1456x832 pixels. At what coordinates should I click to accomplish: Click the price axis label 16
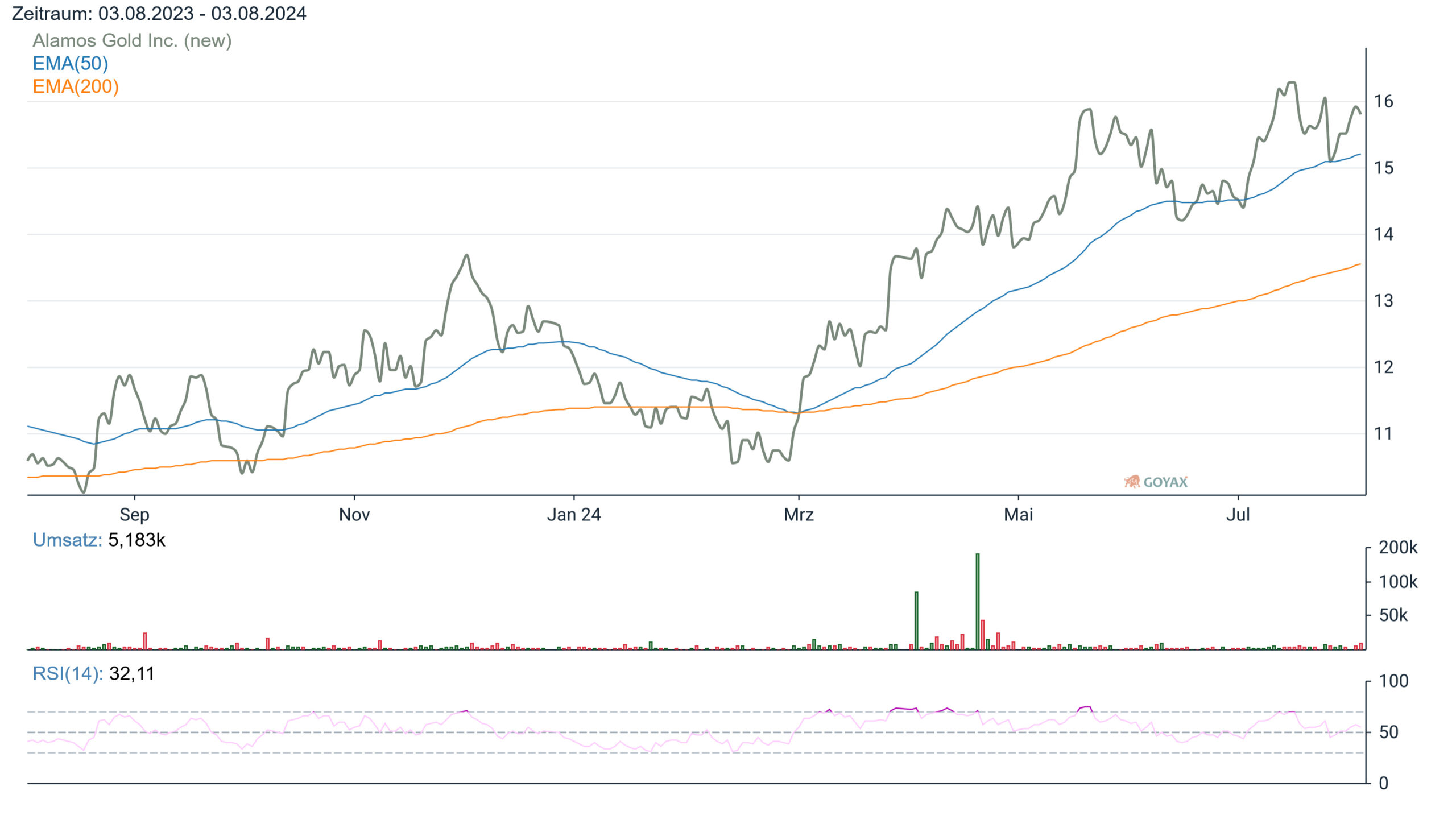[1383, 102]
